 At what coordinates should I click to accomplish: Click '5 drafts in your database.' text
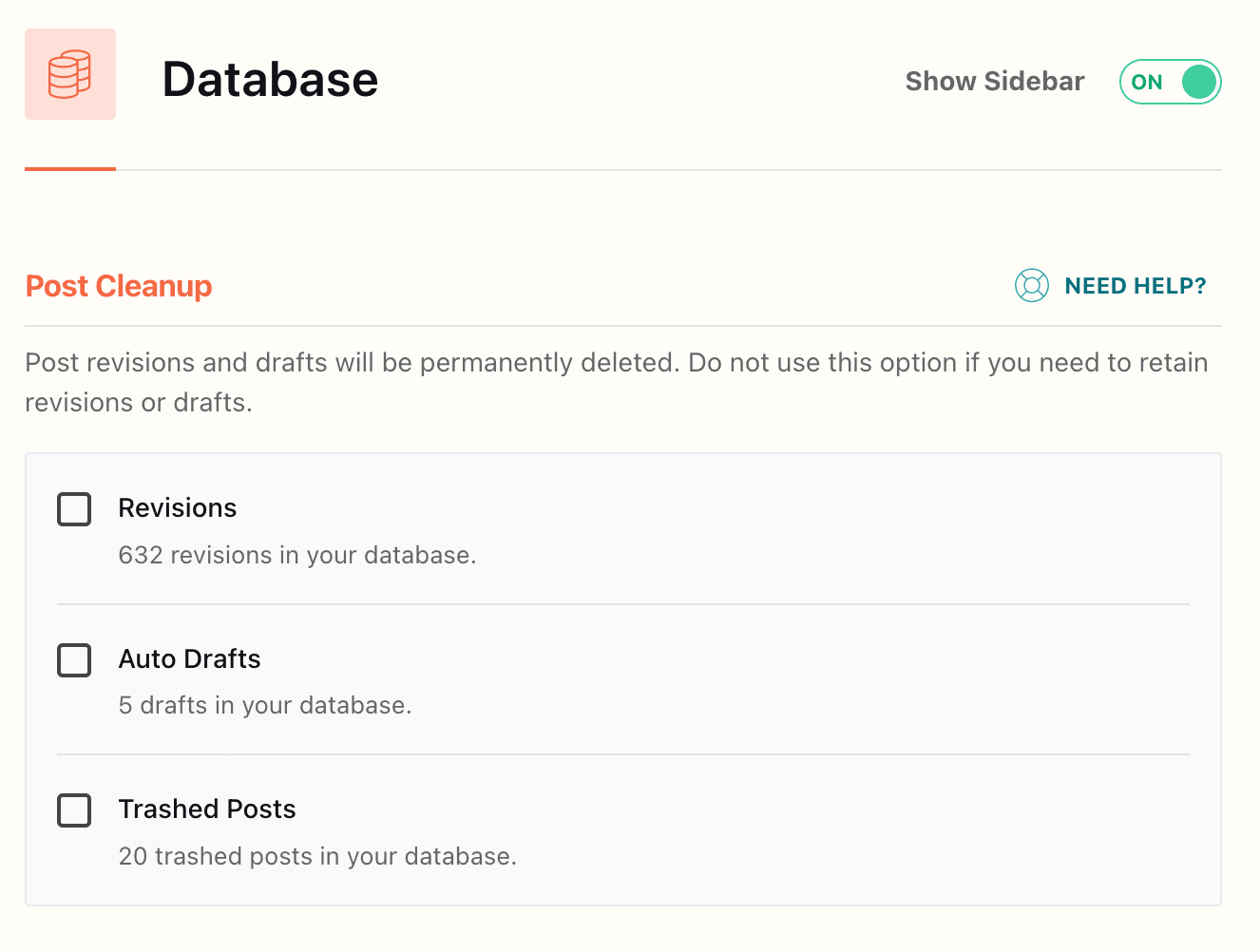coord(265,705)
